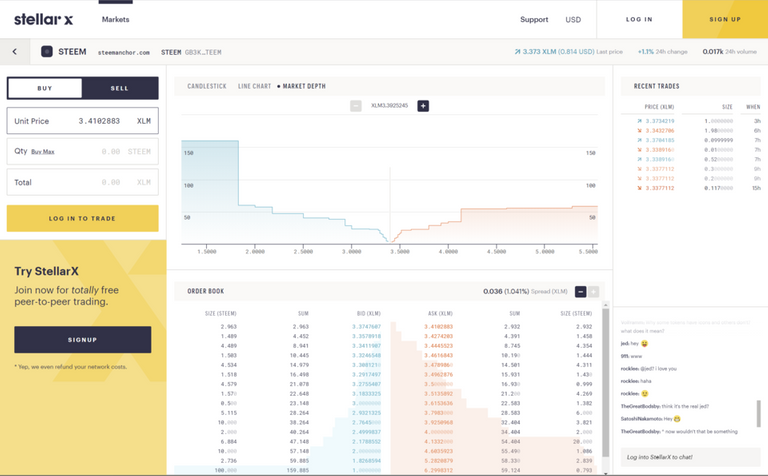Click recent trade price 3.3734219
Screen dimensions: 768x476
click(x=659, y=121)
